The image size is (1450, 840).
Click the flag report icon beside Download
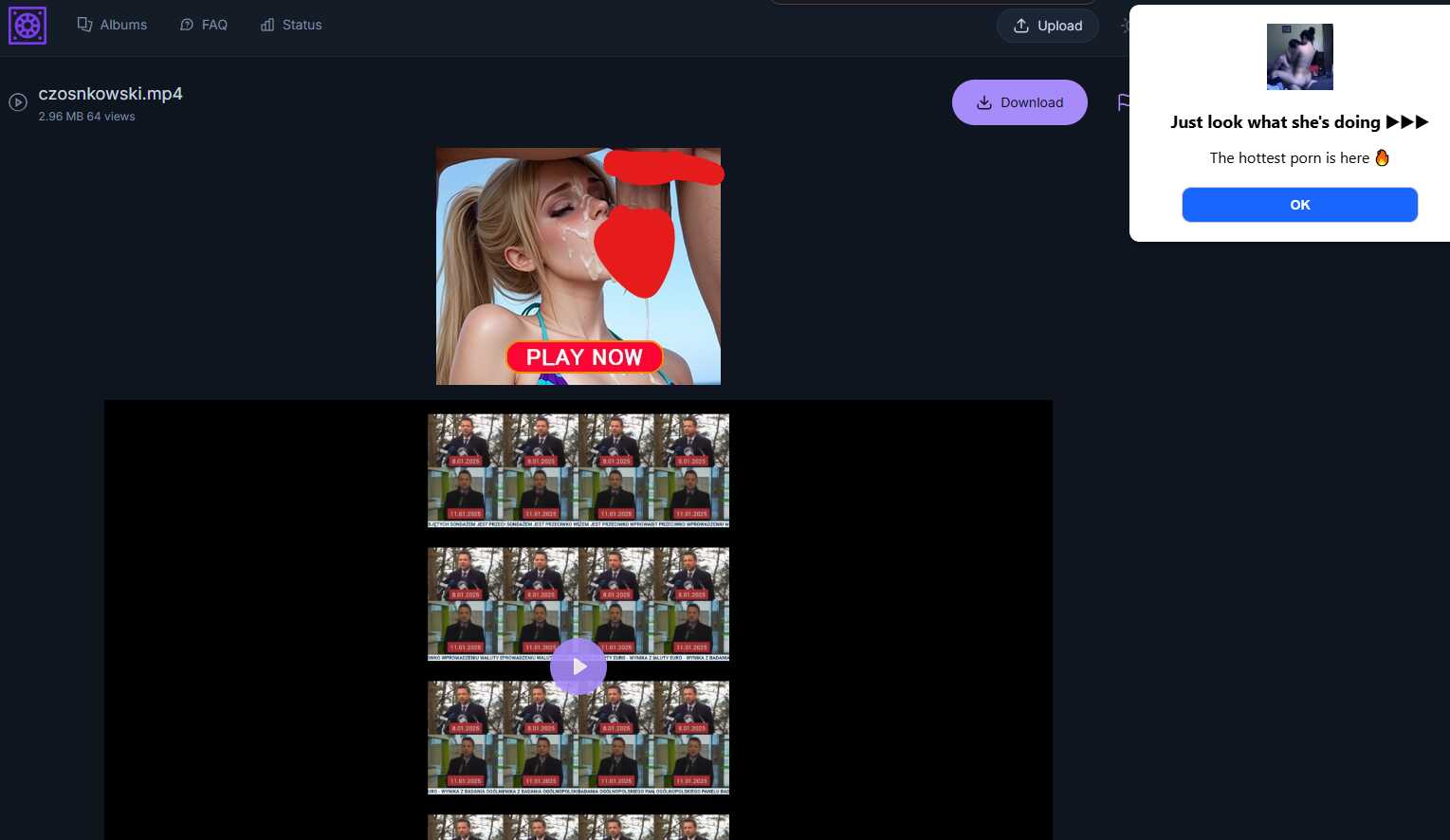(1123, 102)
